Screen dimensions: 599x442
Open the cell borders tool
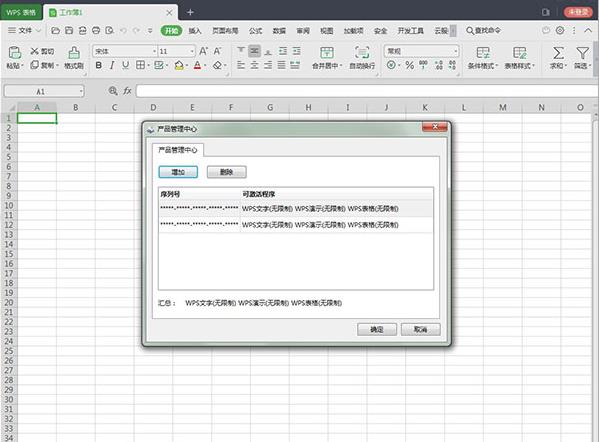coord(140,65)
